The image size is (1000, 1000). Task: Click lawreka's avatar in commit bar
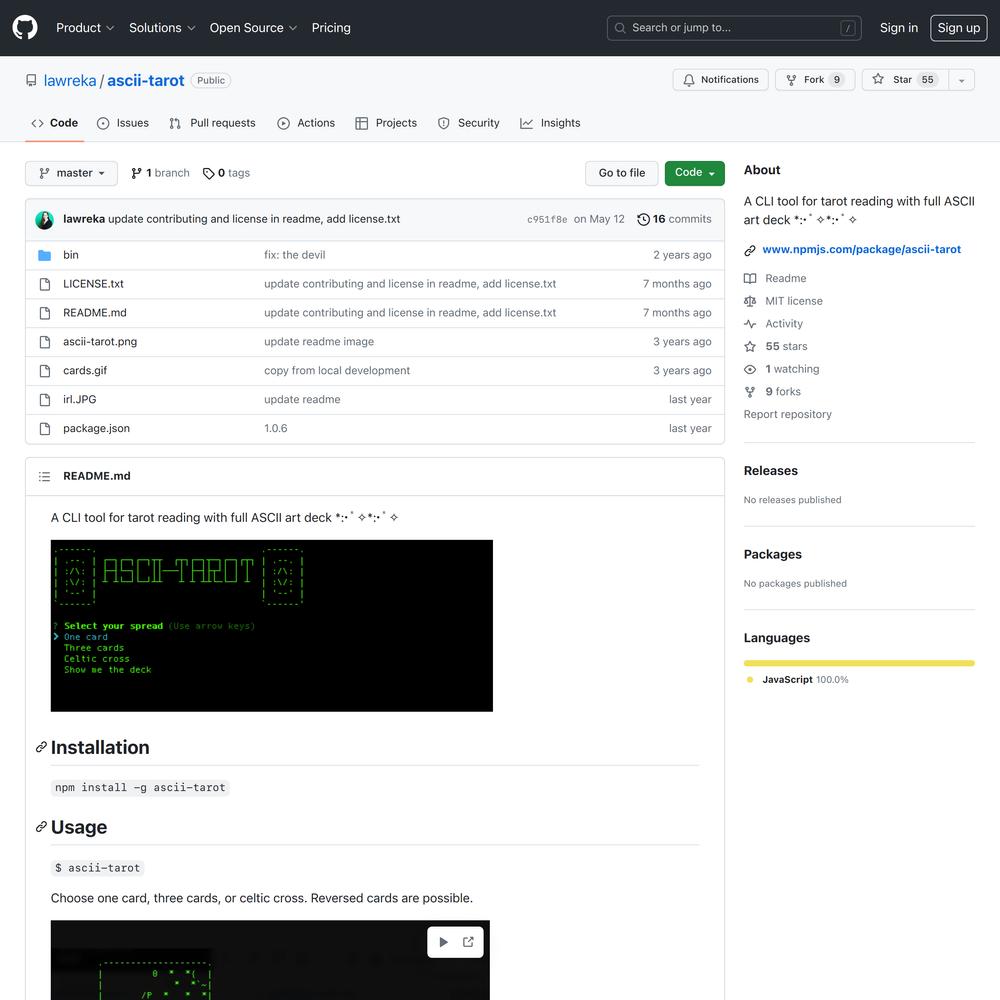(45, 219)
